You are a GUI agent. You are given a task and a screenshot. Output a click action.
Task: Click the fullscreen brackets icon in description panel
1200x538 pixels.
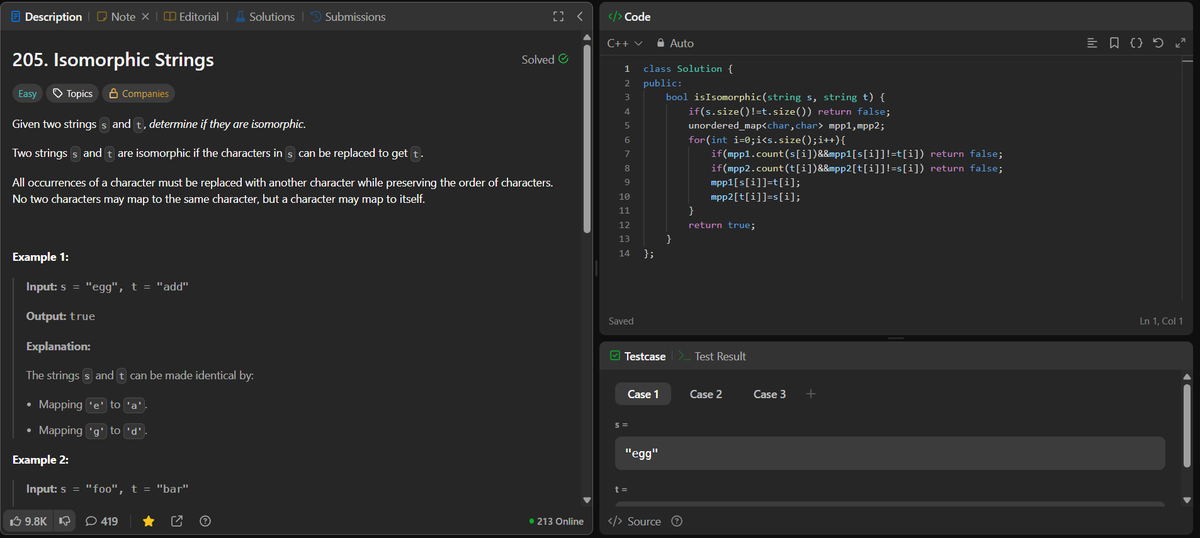coord(558,17)
